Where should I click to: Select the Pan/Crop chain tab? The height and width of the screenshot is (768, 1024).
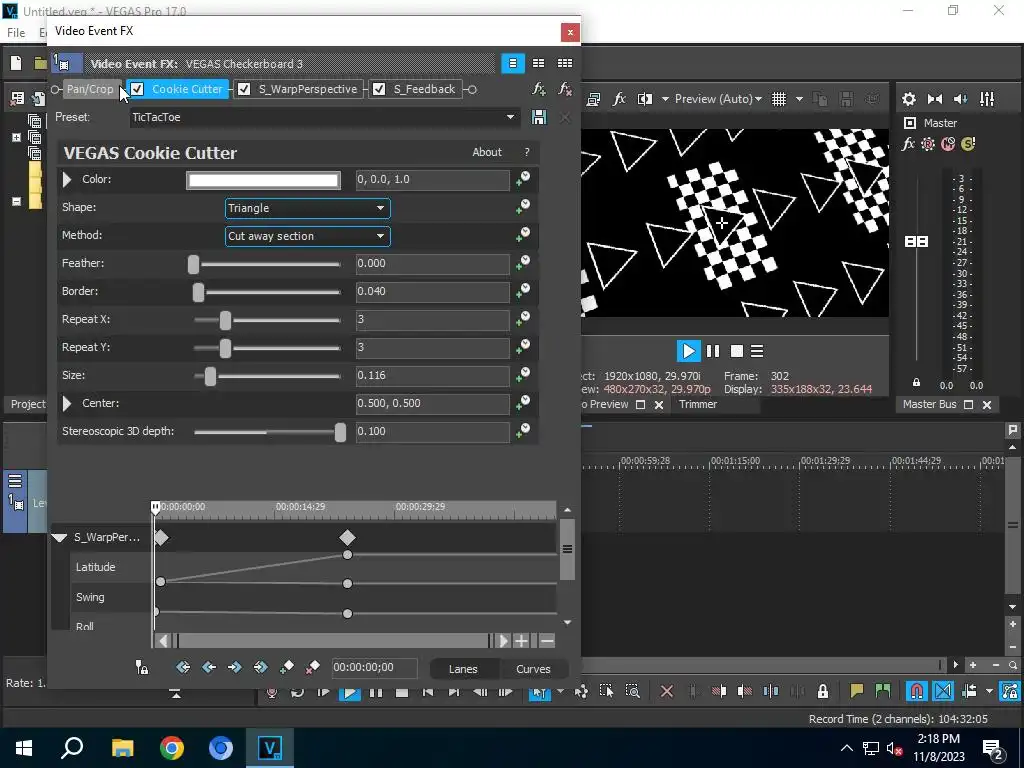pos(90,89)
